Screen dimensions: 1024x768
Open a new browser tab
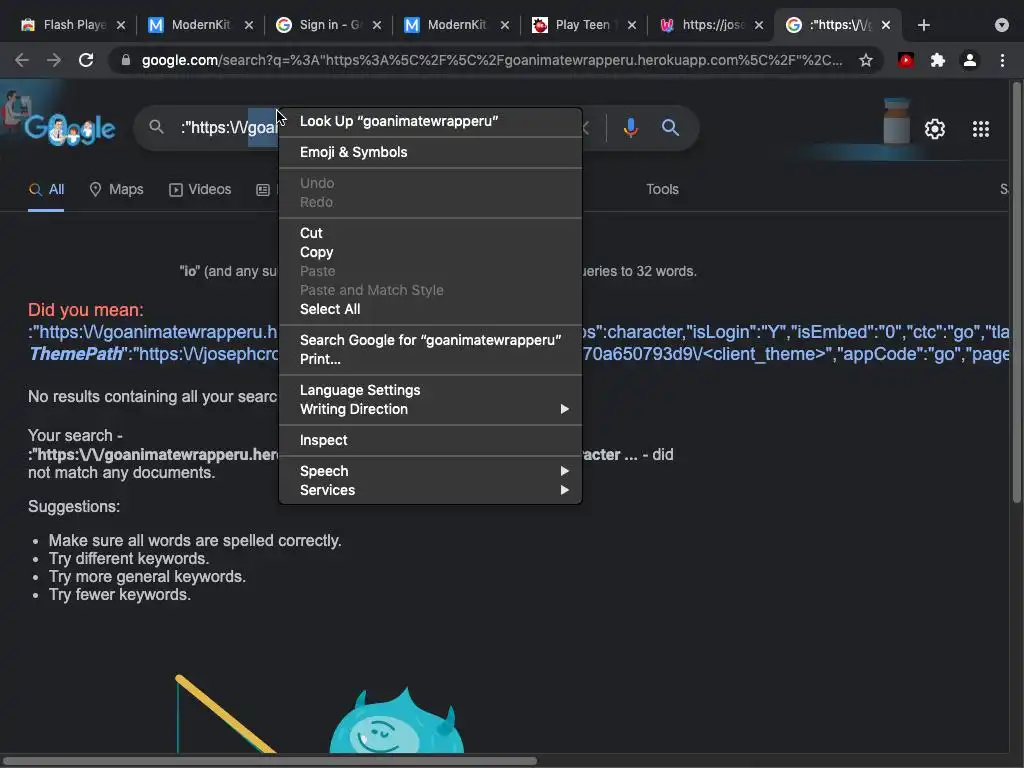click(x=923, y=25)
